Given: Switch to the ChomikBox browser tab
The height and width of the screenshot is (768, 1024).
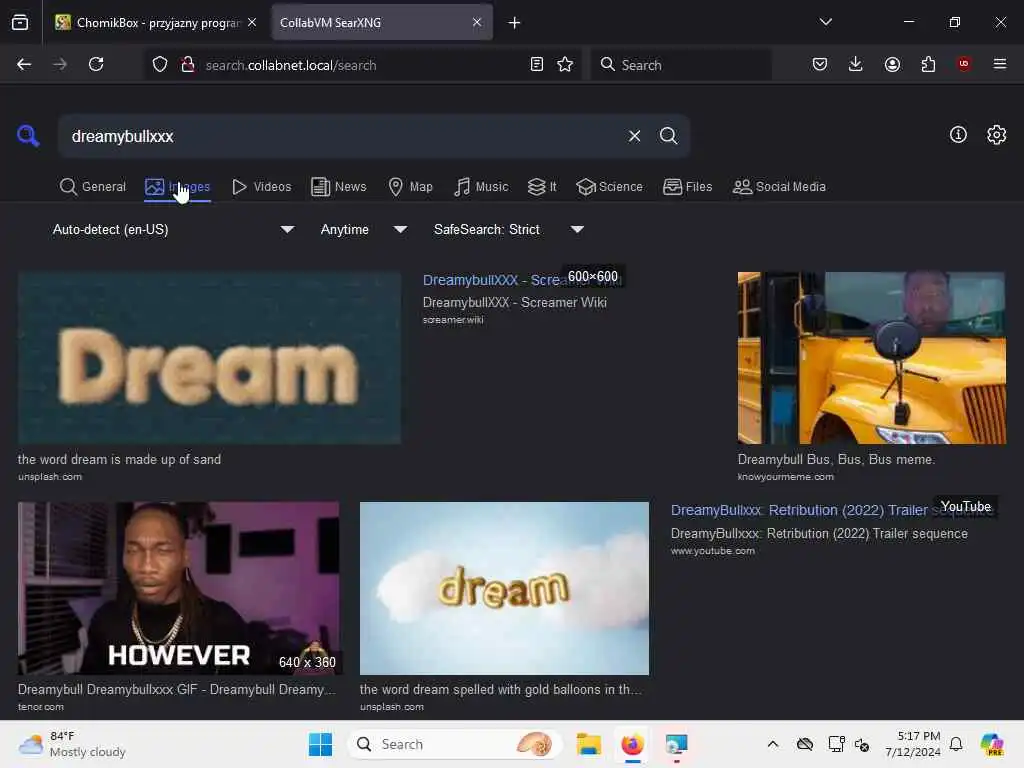Looking at the screenshot, I should click(155, 22).
